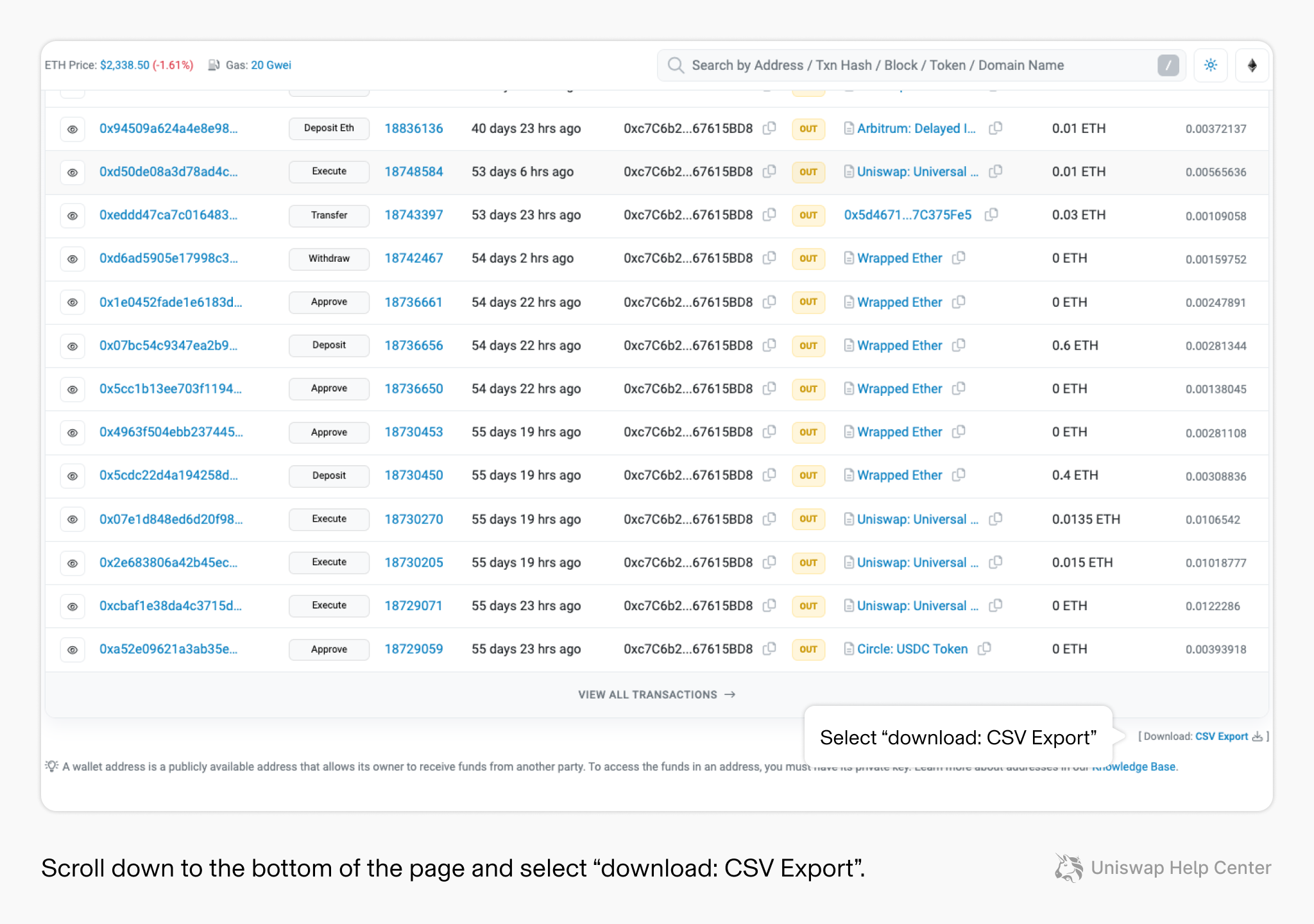Screen dimensions: 1314x924
Task: Click OUT badge in the 0.03 ETH row
Action: (808, 215)
